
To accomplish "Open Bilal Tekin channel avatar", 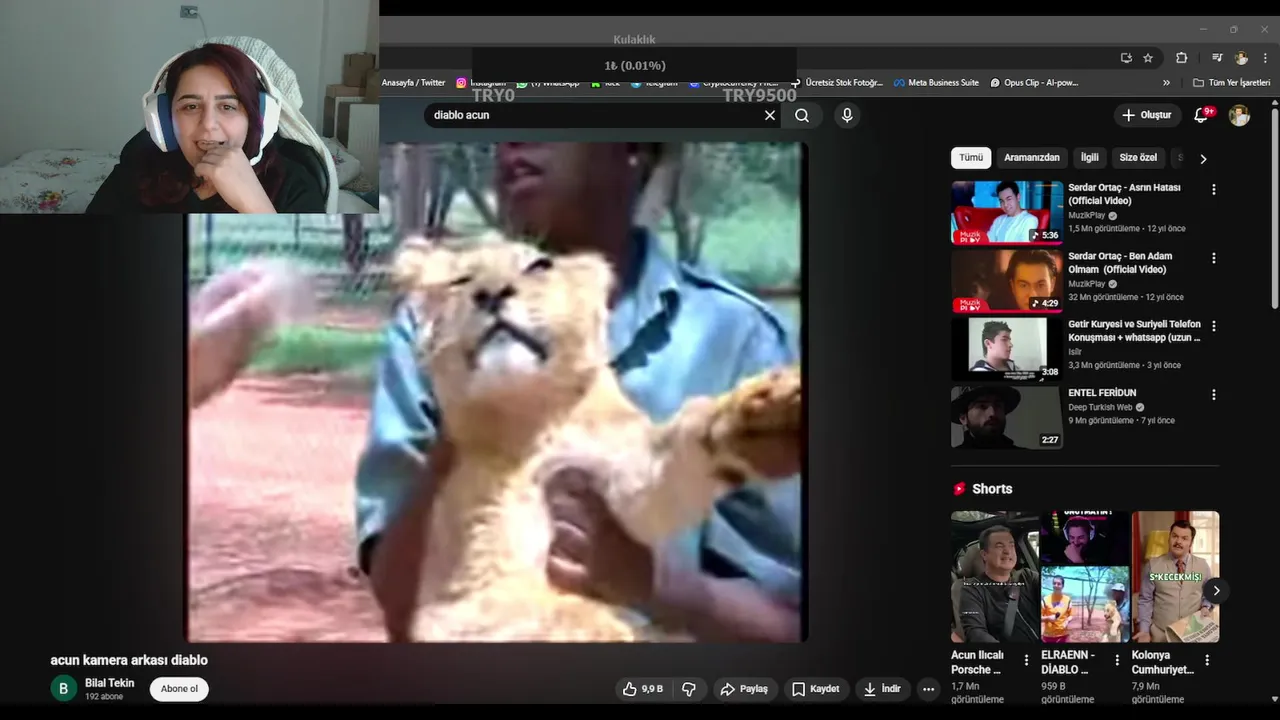I will [x=63, y=688].
